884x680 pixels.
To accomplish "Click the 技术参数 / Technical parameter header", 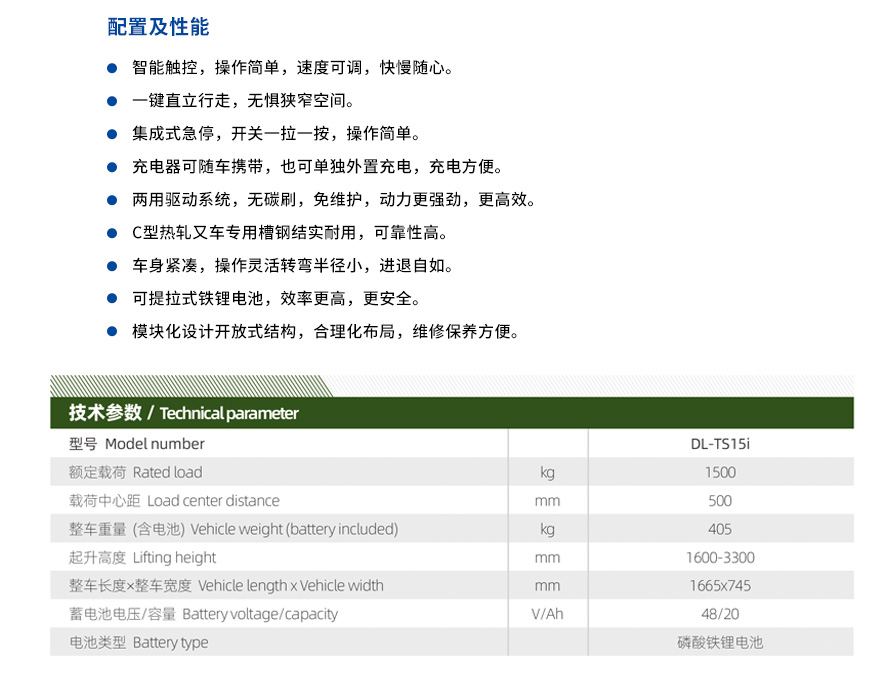I will 183,413.
